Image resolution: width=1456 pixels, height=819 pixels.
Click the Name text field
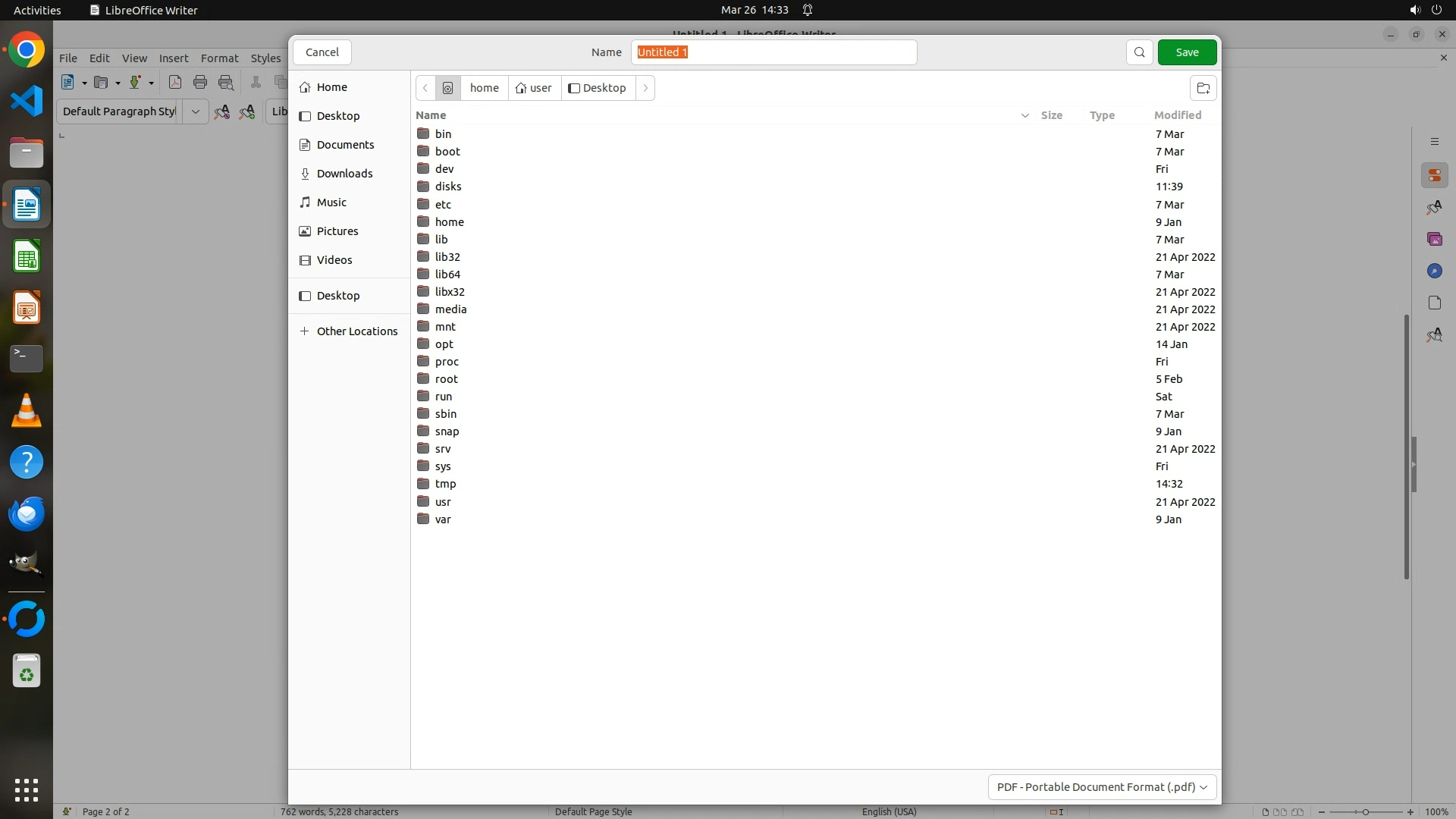pos(773,52)
